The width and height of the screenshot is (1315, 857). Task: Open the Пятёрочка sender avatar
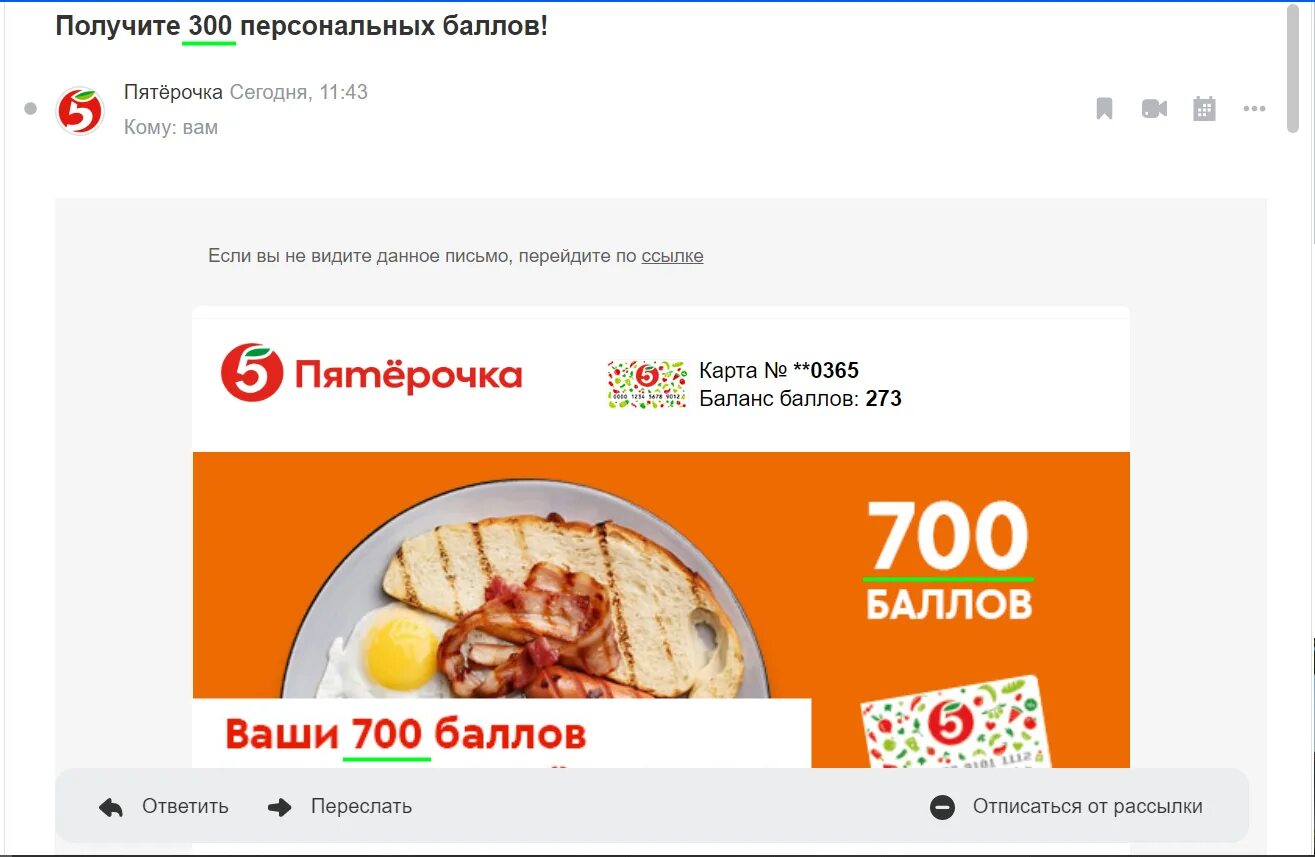click(80, 111)
